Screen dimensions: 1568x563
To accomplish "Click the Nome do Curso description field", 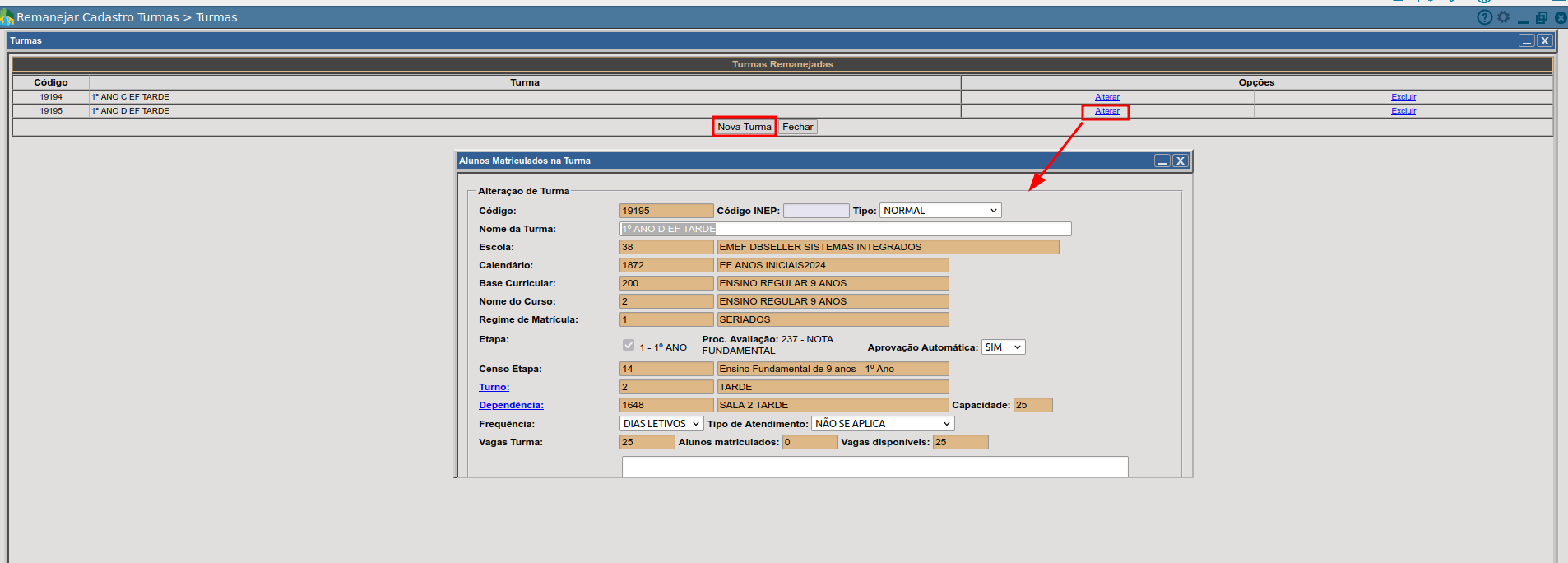I will [833, 301].
